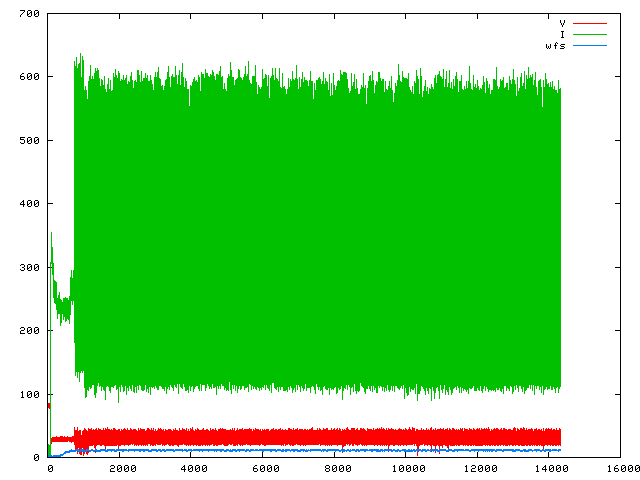Screen dimensions: 640x480
Task: Click the 8000 x-axis tick label
Action: click(335, 468)
